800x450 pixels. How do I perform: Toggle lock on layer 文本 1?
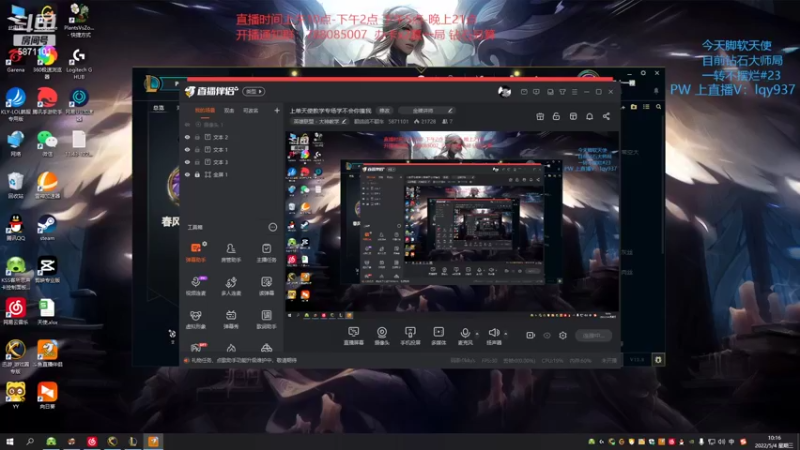pos(197,149)
